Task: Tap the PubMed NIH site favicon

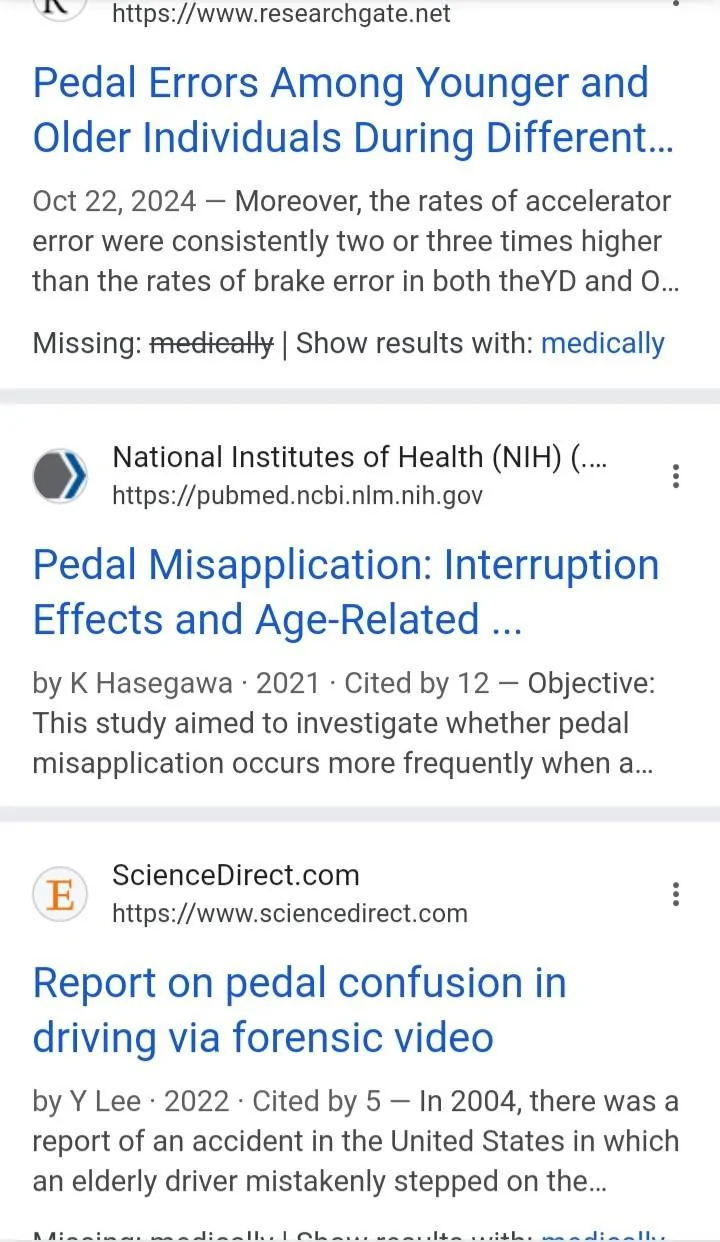Action: click(60, 476)
